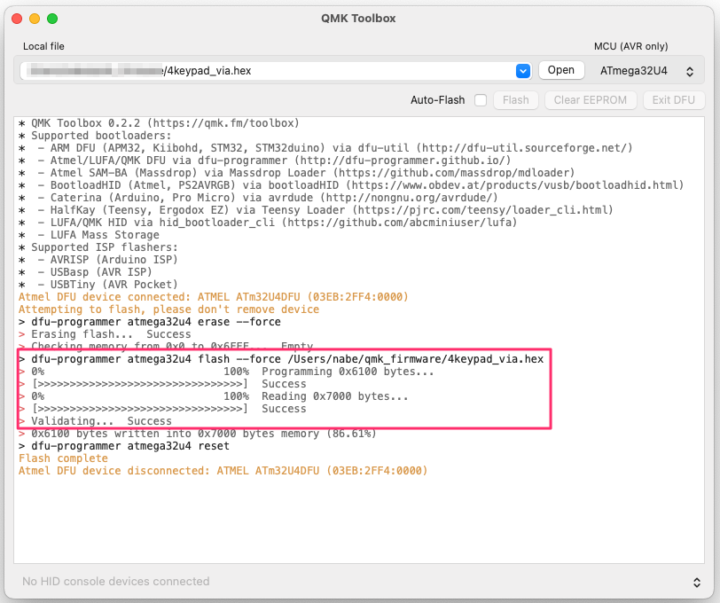Click the 'Auto-Flash' label text
720x603 pixels.
point(437,100)
